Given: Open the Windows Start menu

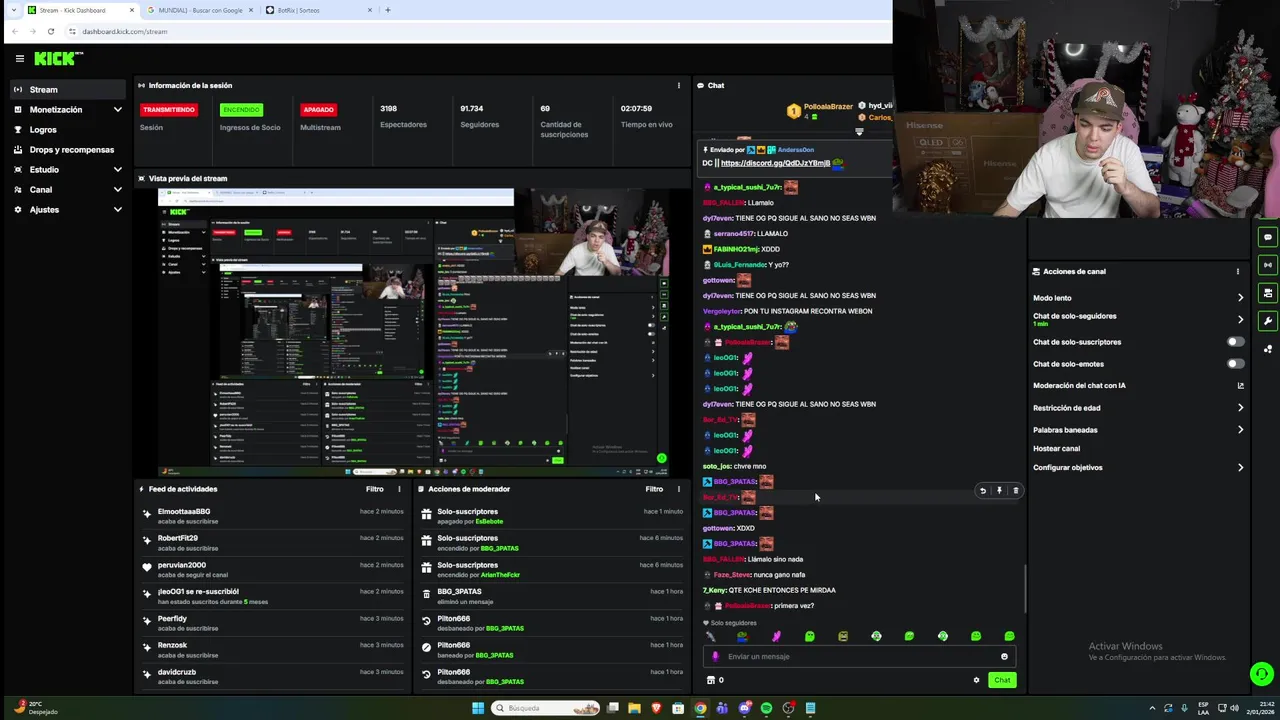Looking at the screenshot, I should [x=478, y=708].
